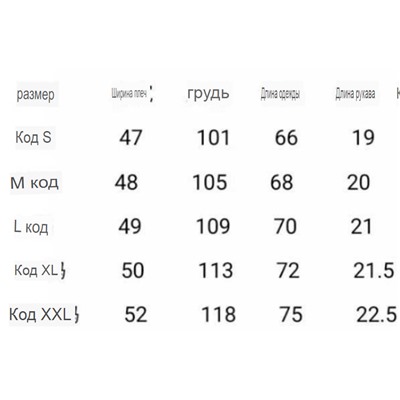Select the 'грудь' column header
The image size is (400, 400).
[x=208, y=94]
